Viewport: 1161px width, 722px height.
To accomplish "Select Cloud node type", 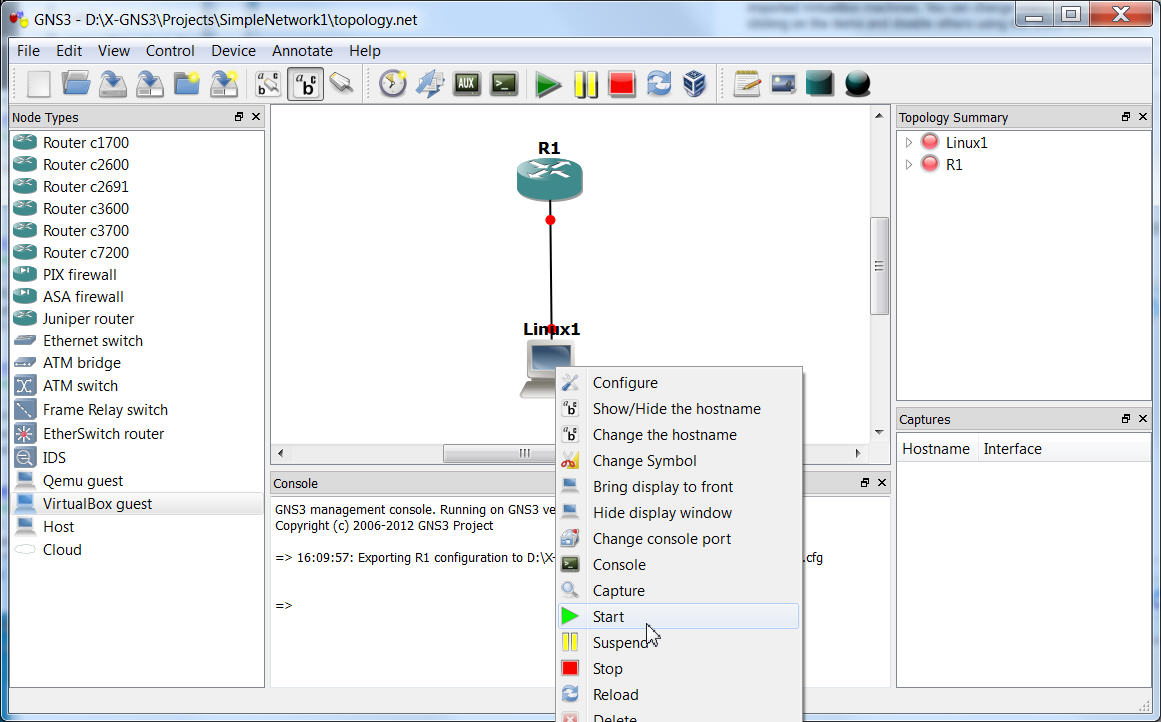I will [x=136, y=549].
